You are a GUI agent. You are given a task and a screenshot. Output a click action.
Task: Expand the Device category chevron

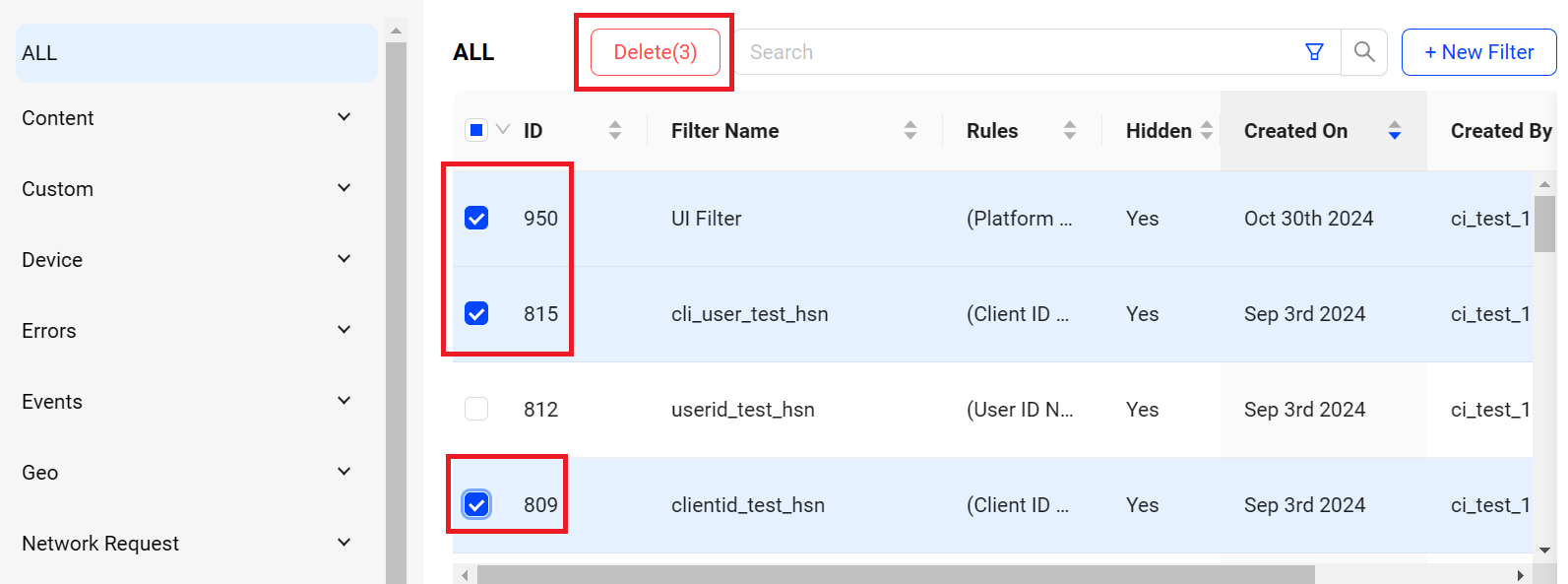point(344,259)
